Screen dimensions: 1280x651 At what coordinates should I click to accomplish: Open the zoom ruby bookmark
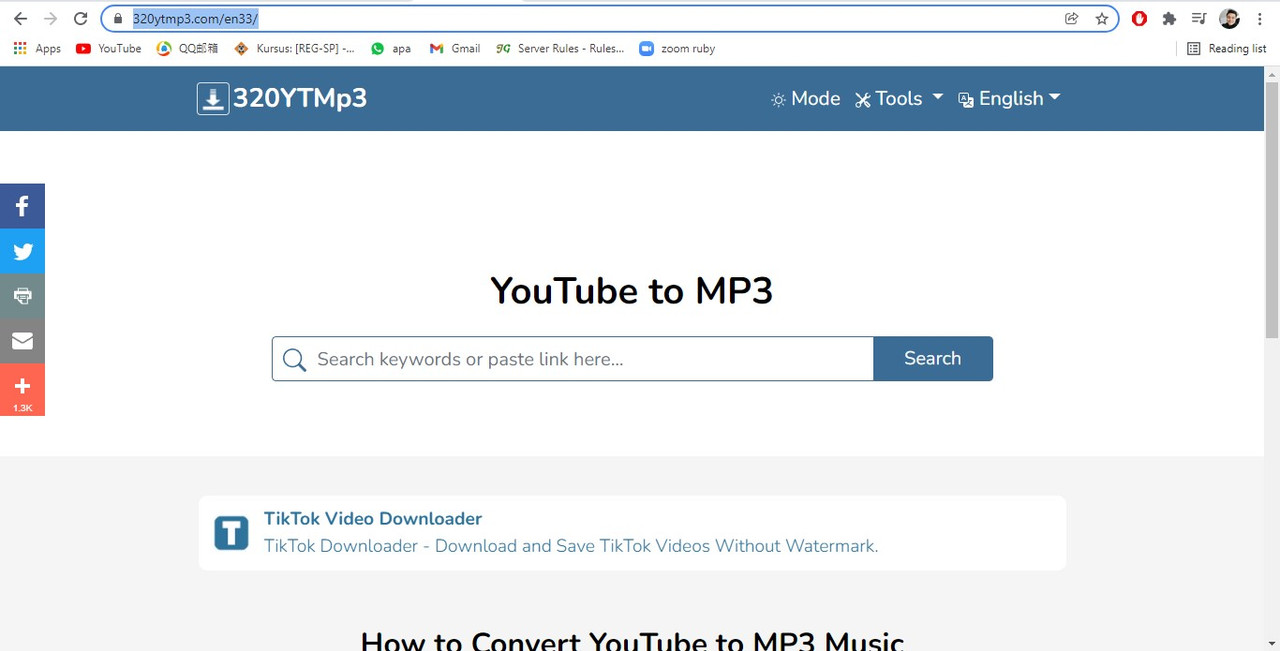(x=677, y=48)
